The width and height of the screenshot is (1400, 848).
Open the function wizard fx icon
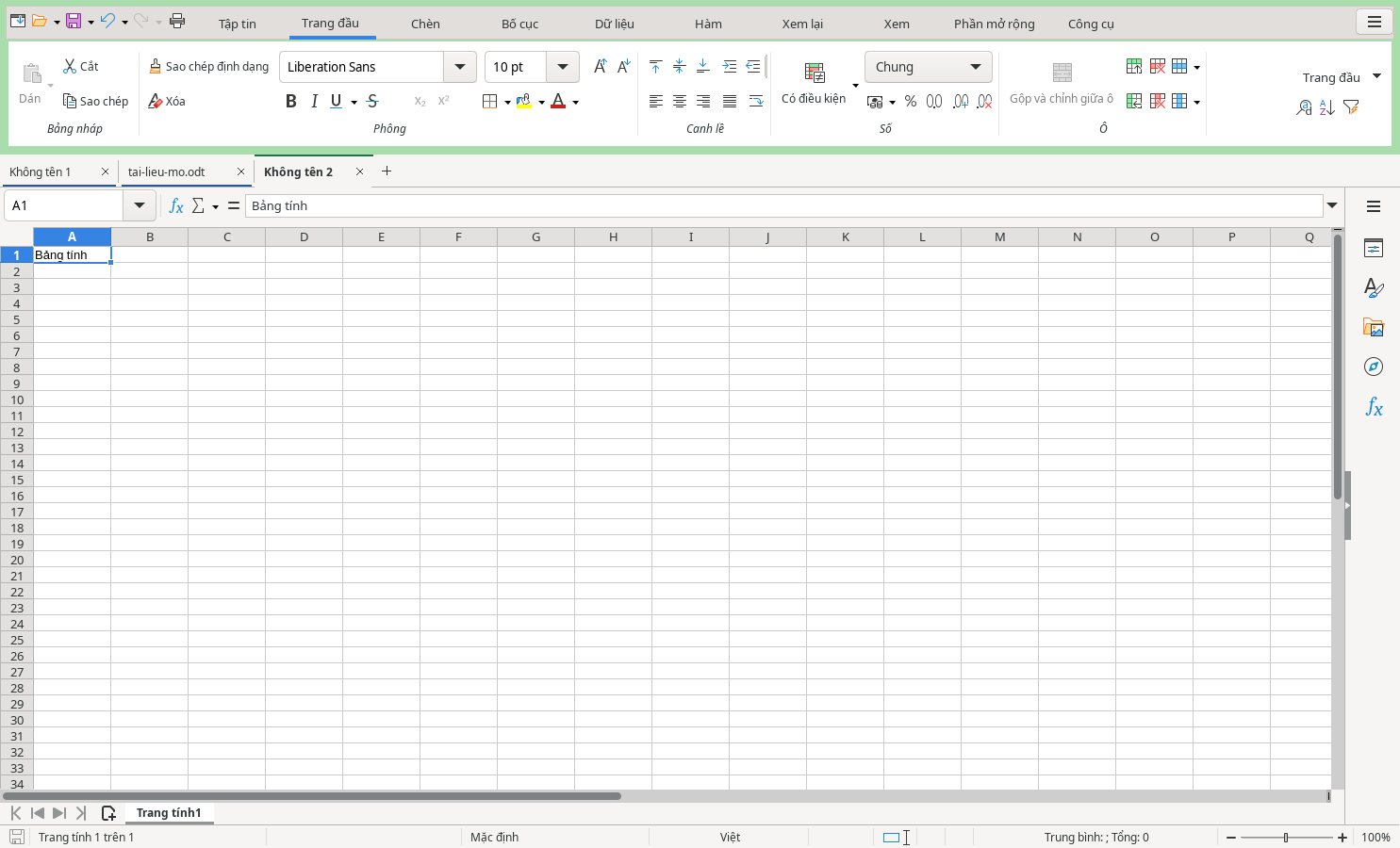176,205
